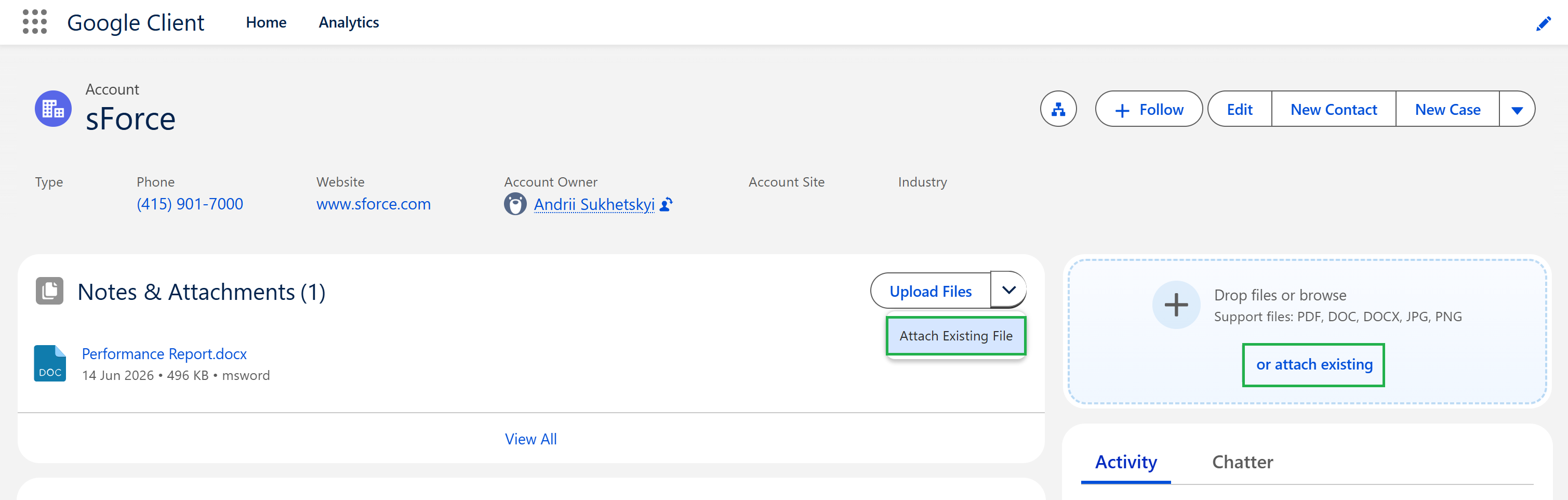
Task: Switch to the Activity tab
Action: point(1125,462)
